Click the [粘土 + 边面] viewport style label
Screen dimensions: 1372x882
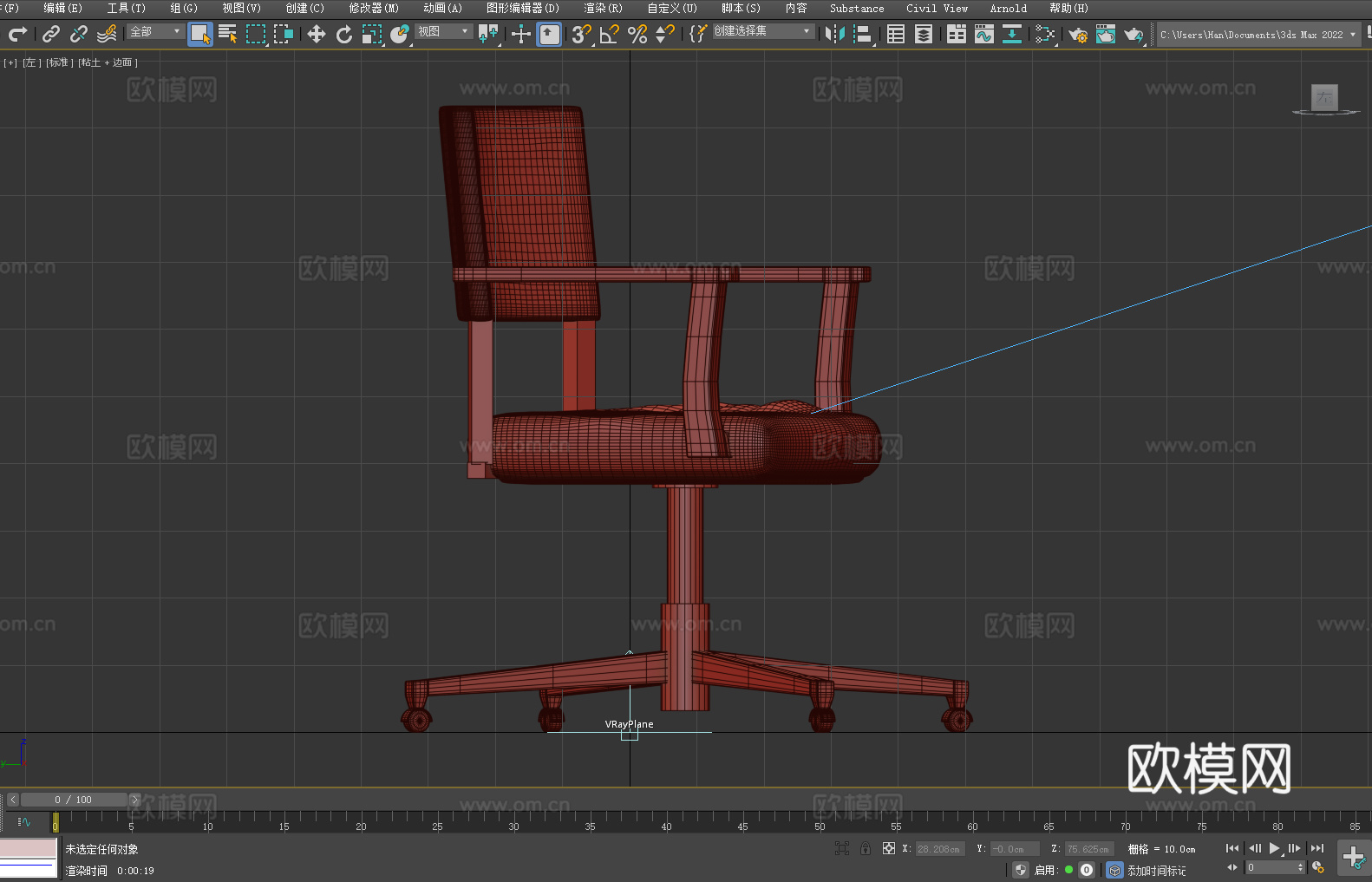tap(108, 62)
